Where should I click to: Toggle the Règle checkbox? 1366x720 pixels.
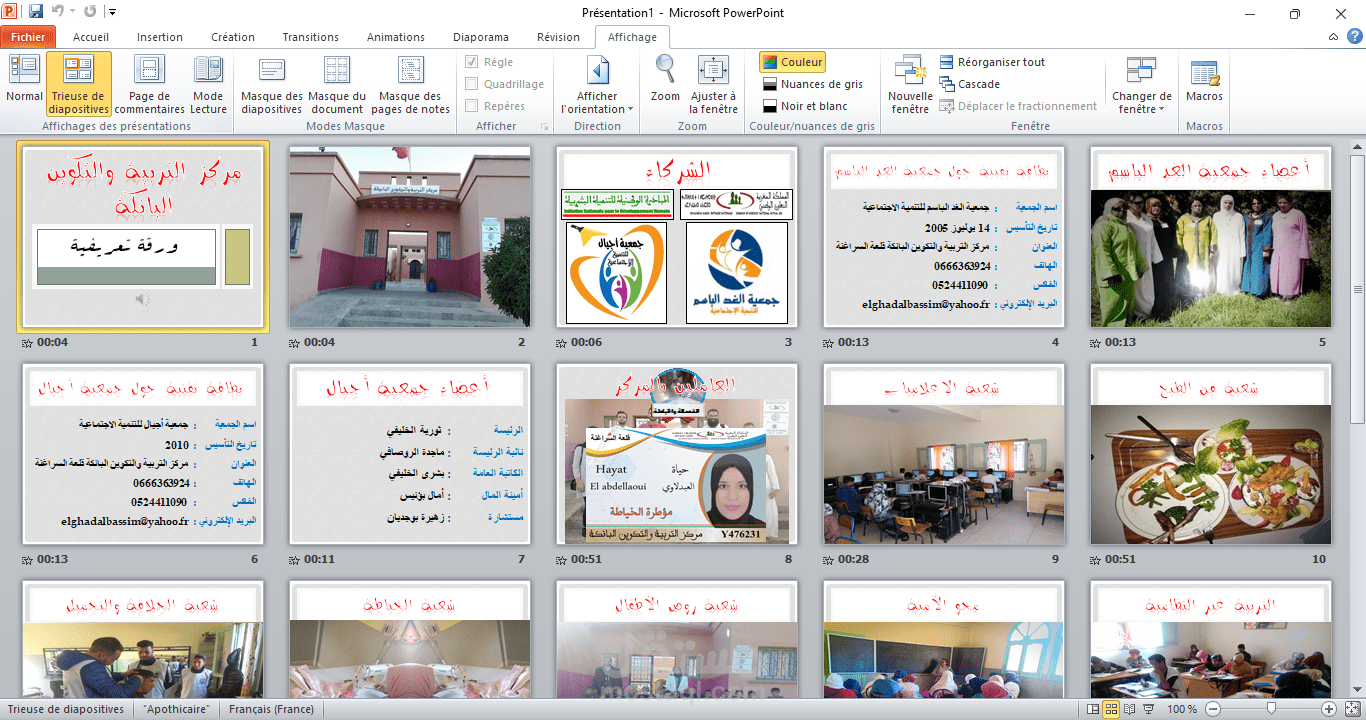pos(472,62)
